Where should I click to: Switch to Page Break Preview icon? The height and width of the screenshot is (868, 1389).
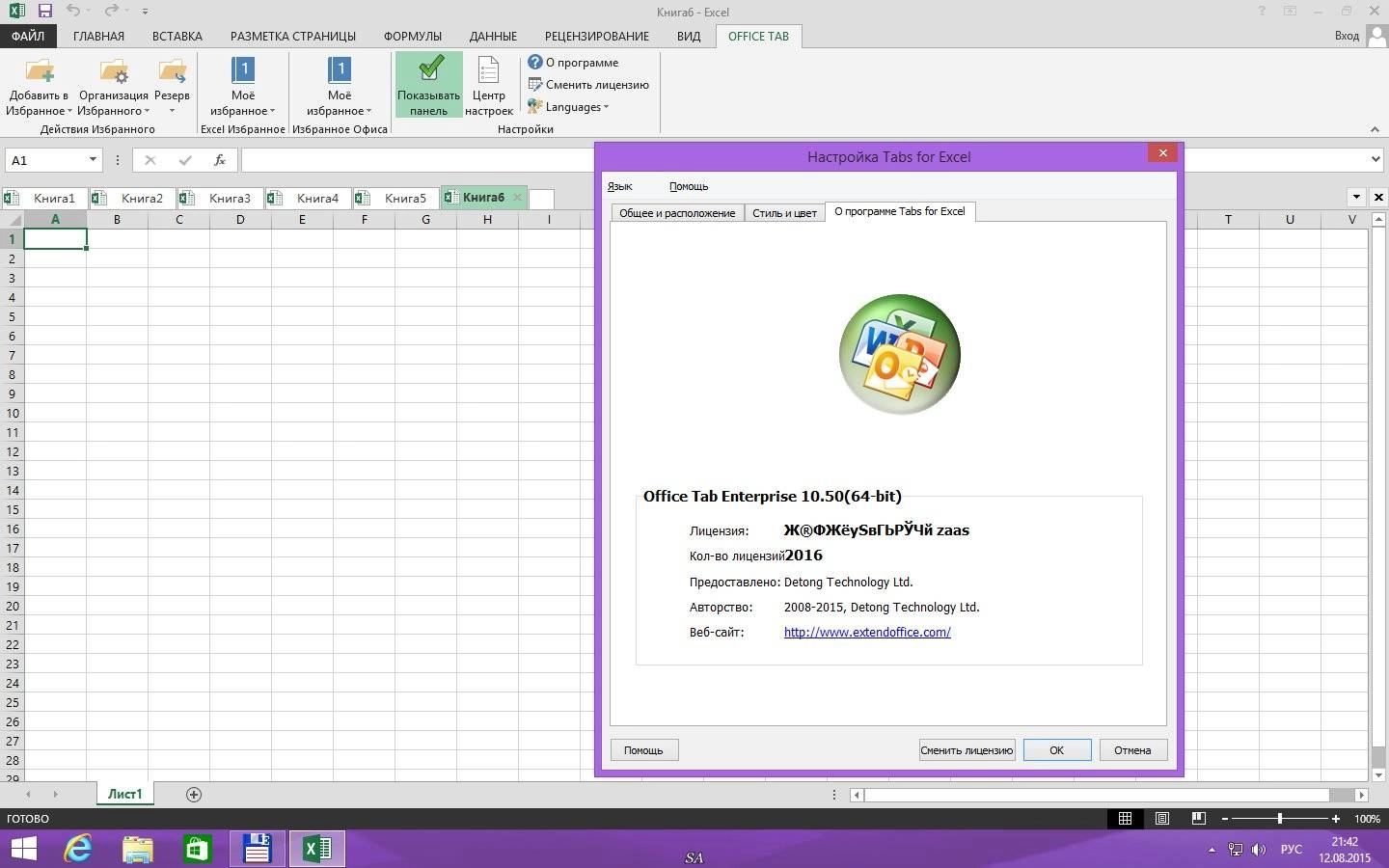[1199, 819]
